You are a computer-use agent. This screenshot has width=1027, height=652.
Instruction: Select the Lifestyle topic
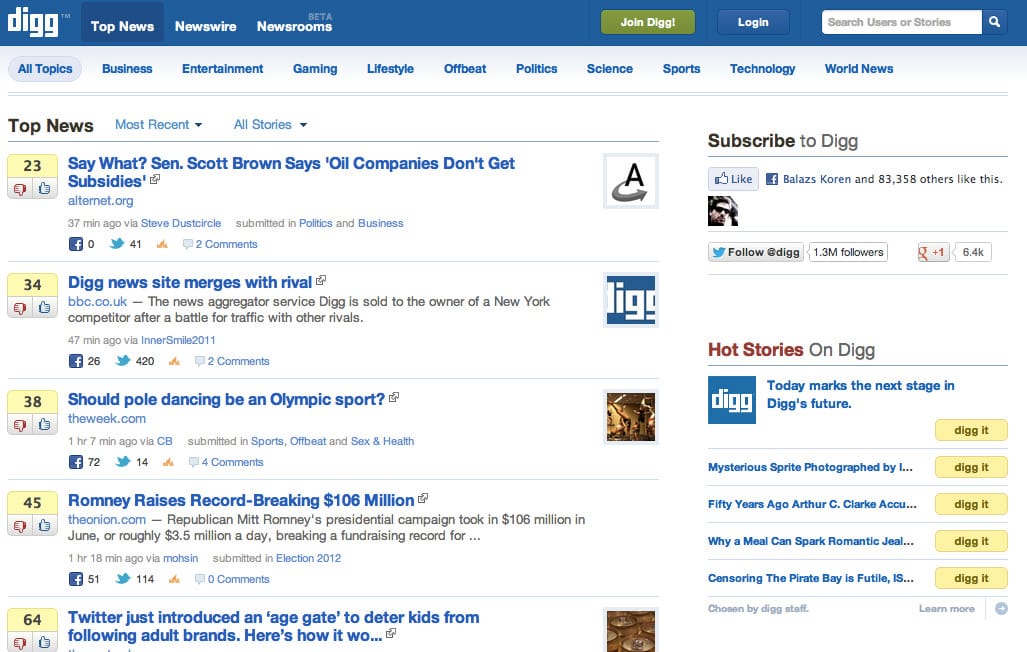pos(390,69)
